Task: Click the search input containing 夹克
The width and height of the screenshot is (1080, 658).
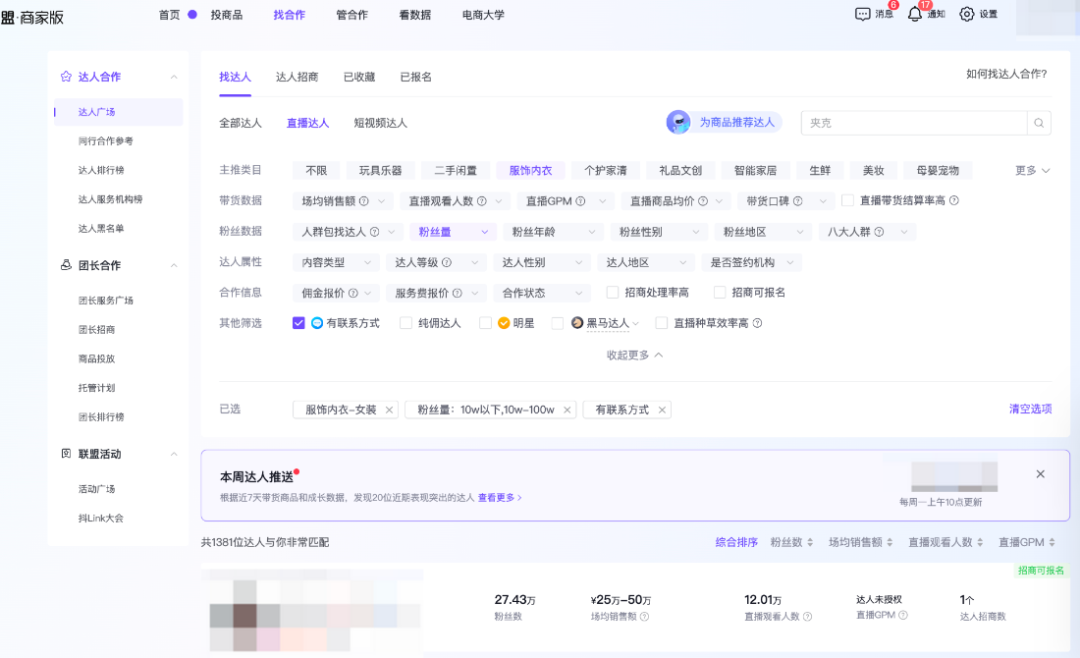Action: point(910,122)
